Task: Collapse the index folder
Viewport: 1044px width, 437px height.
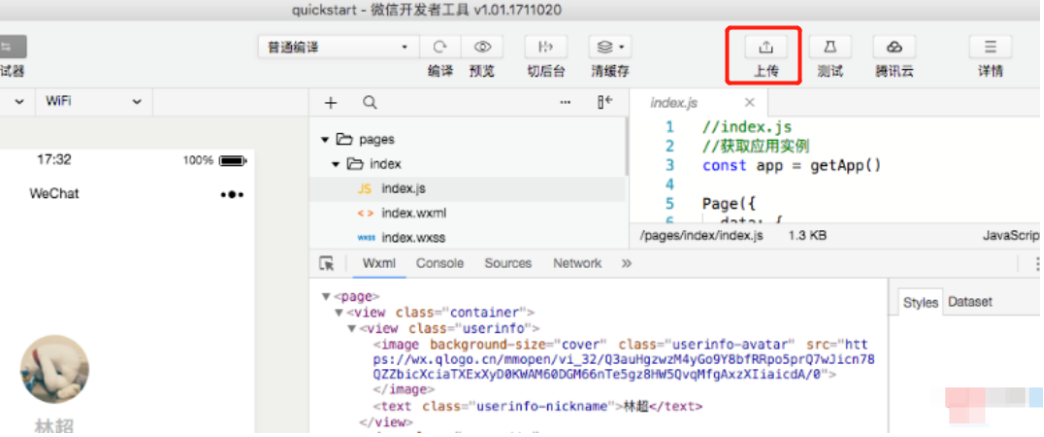Action: [x=336, y=164]
